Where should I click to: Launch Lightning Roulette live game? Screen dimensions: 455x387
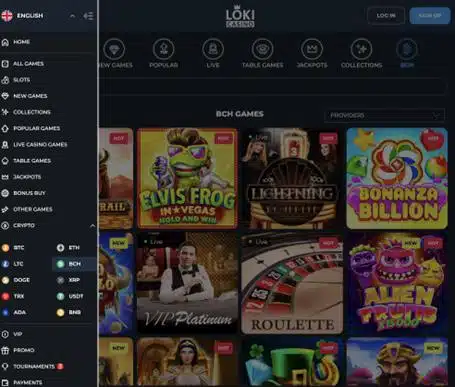292,178
